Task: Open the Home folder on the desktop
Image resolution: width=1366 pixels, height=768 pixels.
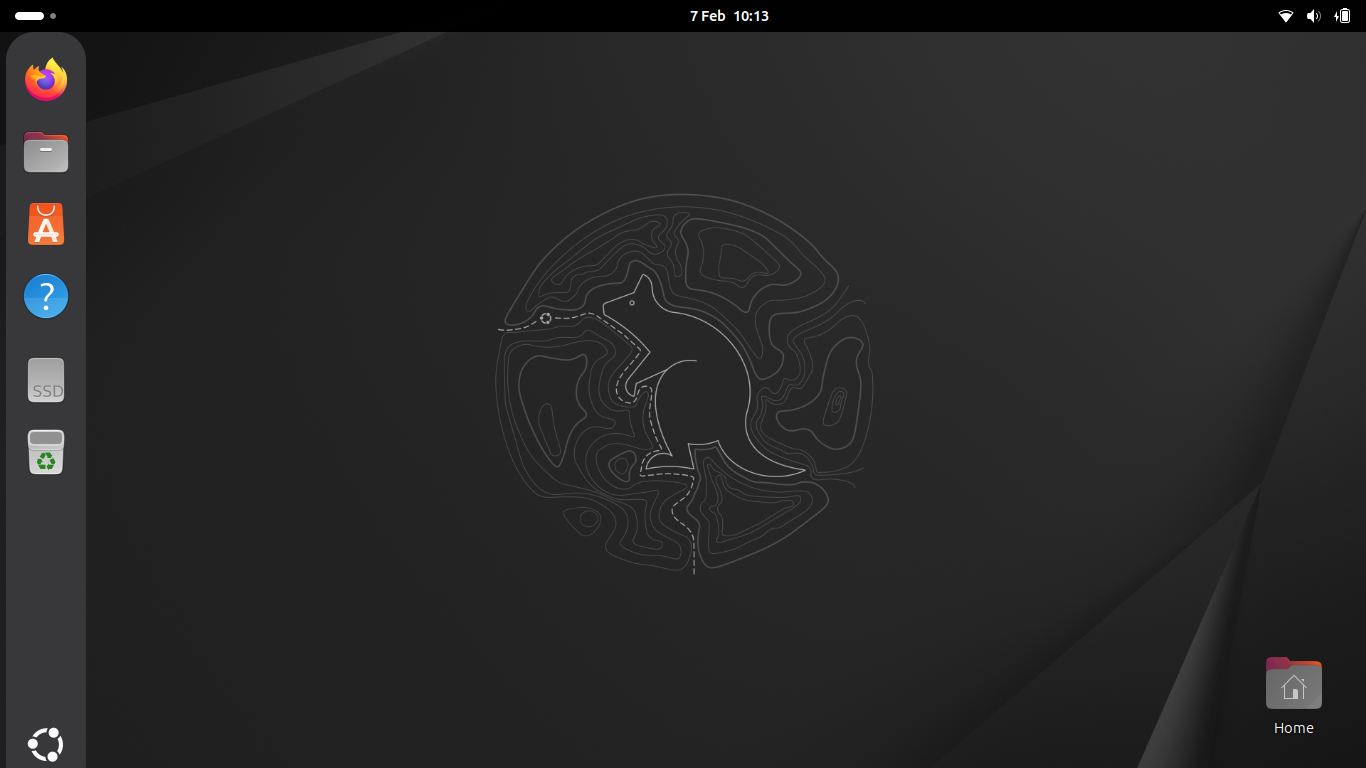Action: (x=1293, y=684)
